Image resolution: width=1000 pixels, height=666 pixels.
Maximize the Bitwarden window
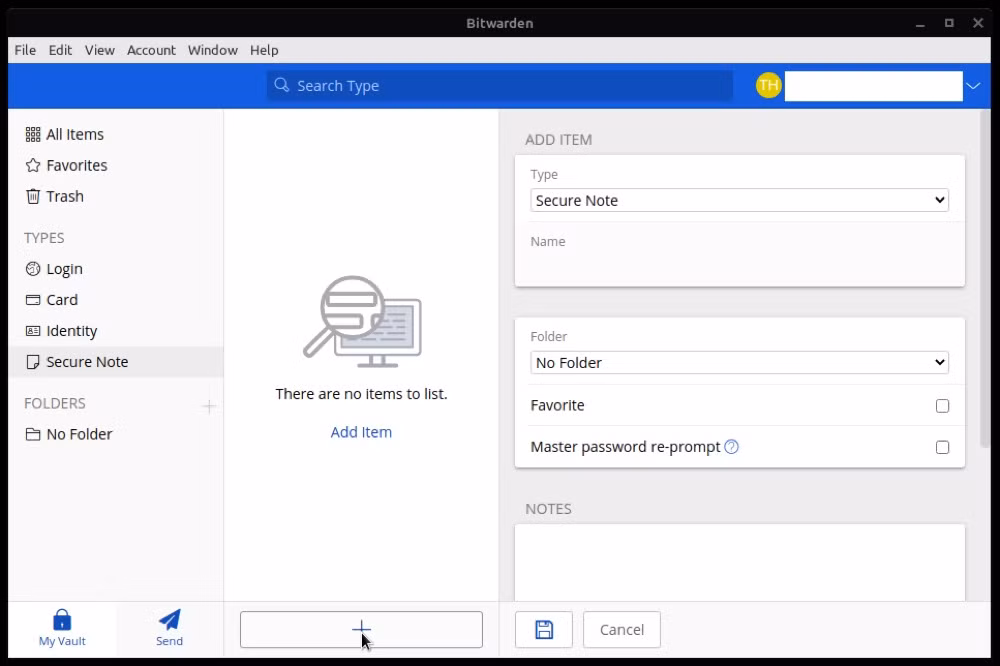point(949,23)
